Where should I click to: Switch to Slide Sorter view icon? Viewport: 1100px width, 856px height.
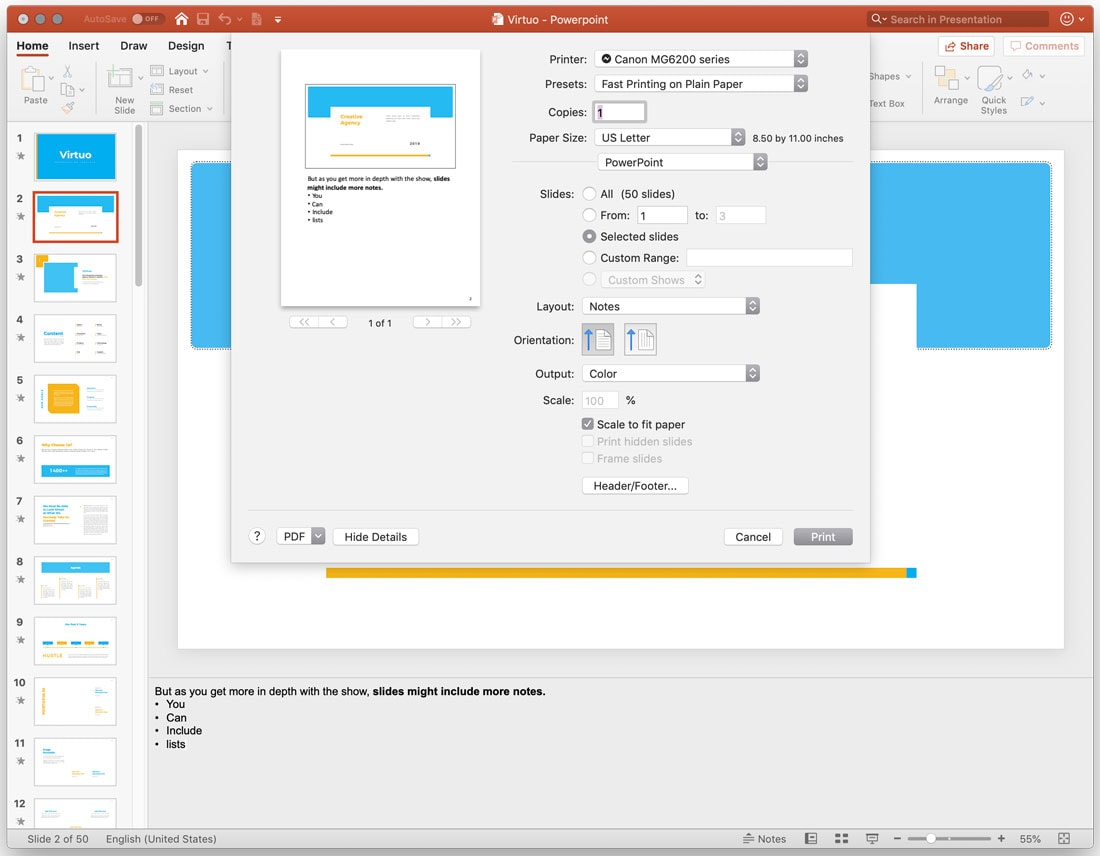(x=841, y=839)
